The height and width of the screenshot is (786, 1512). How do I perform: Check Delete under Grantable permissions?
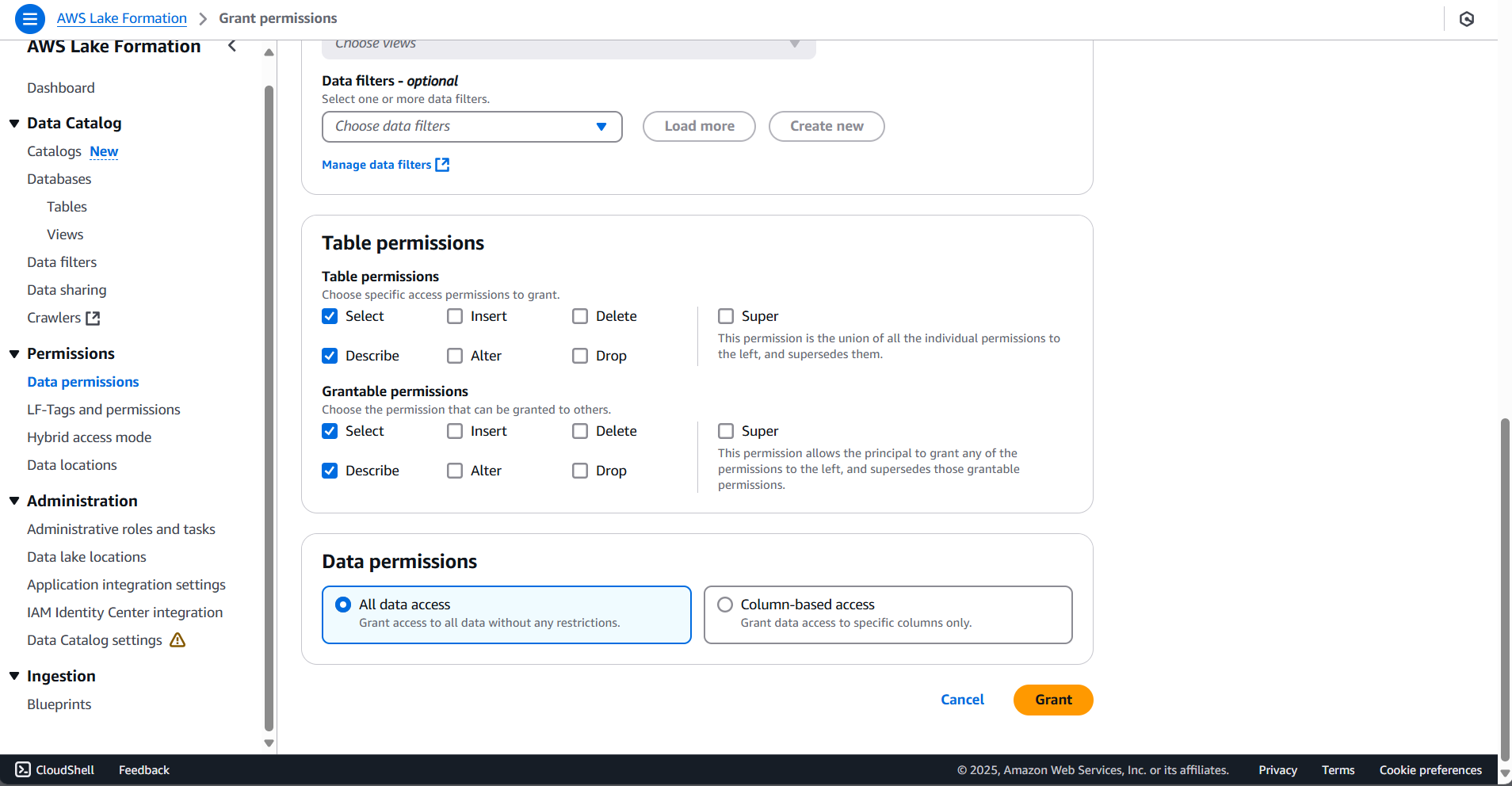580,431
